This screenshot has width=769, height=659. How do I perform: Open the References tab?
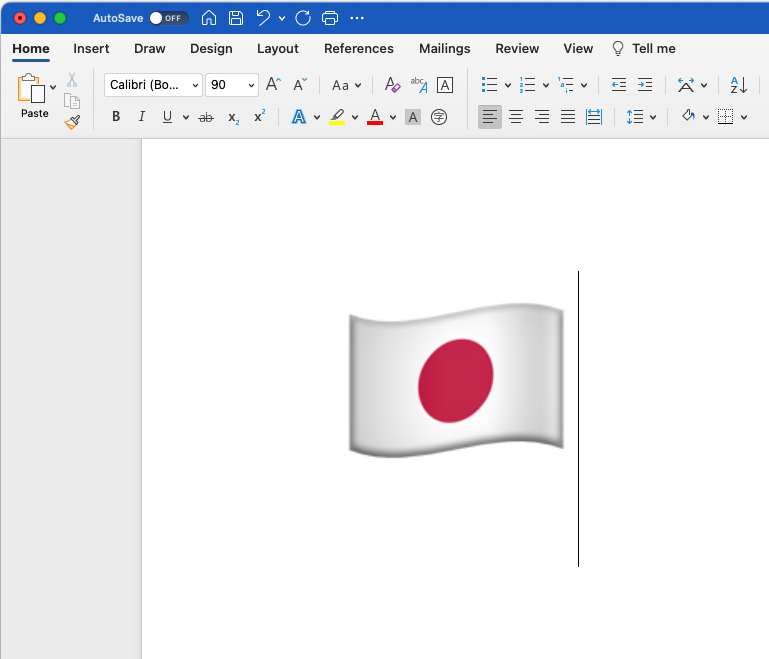[x=359, y=49]
